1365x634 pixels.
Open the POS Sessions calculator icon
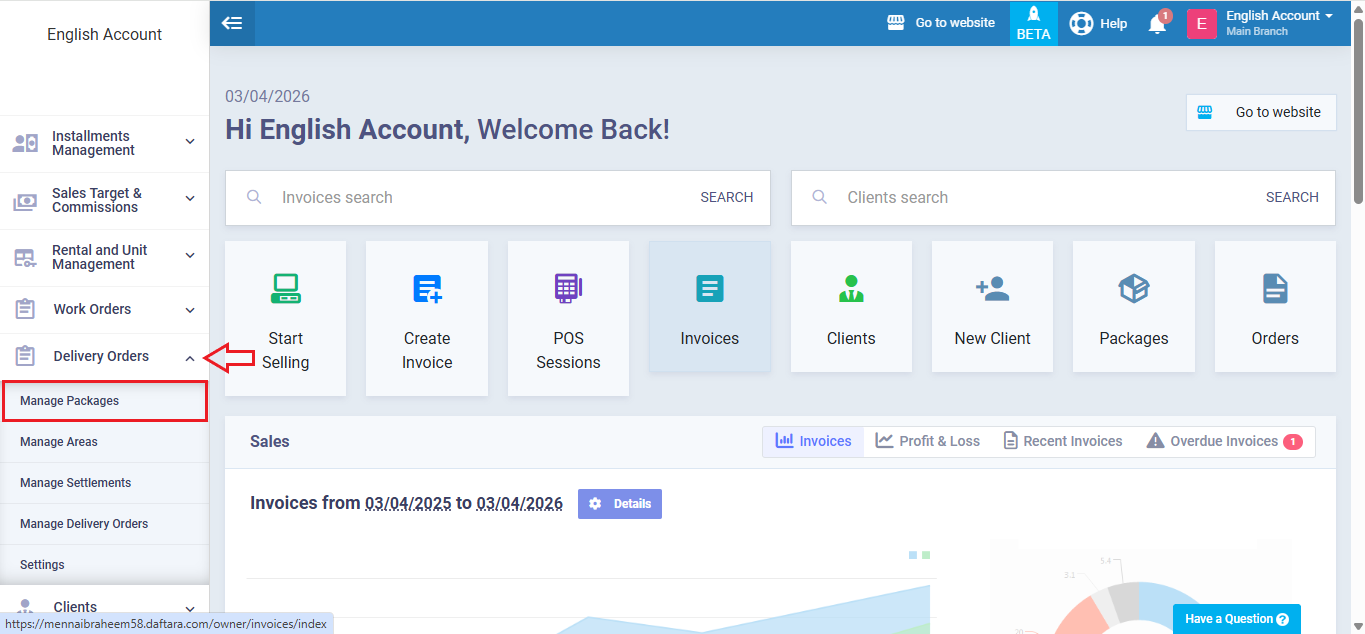point(568,289)
